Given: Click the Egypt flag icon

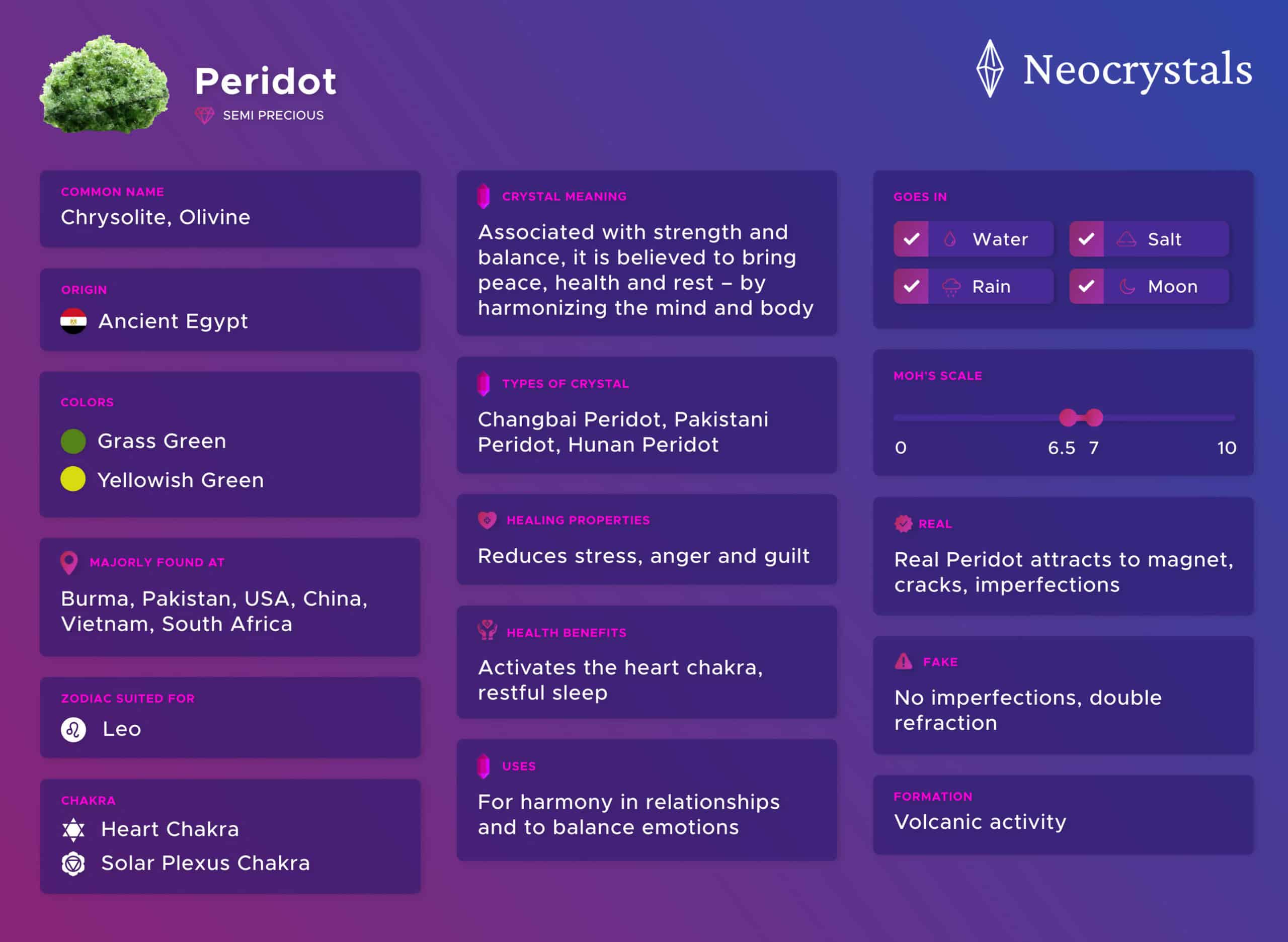Looking at the screenshot, I should point(73,321).
